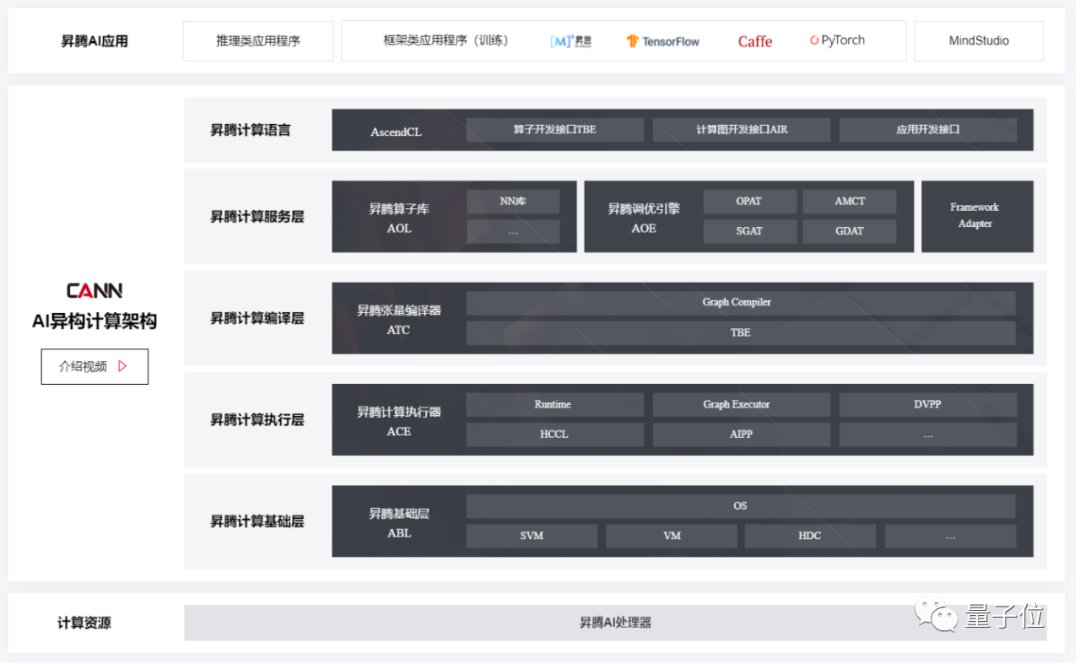Select the 计算图开发接口AIR block
Screen dimensions: 1080x664
pyautogui.click(x=742, y=129)
